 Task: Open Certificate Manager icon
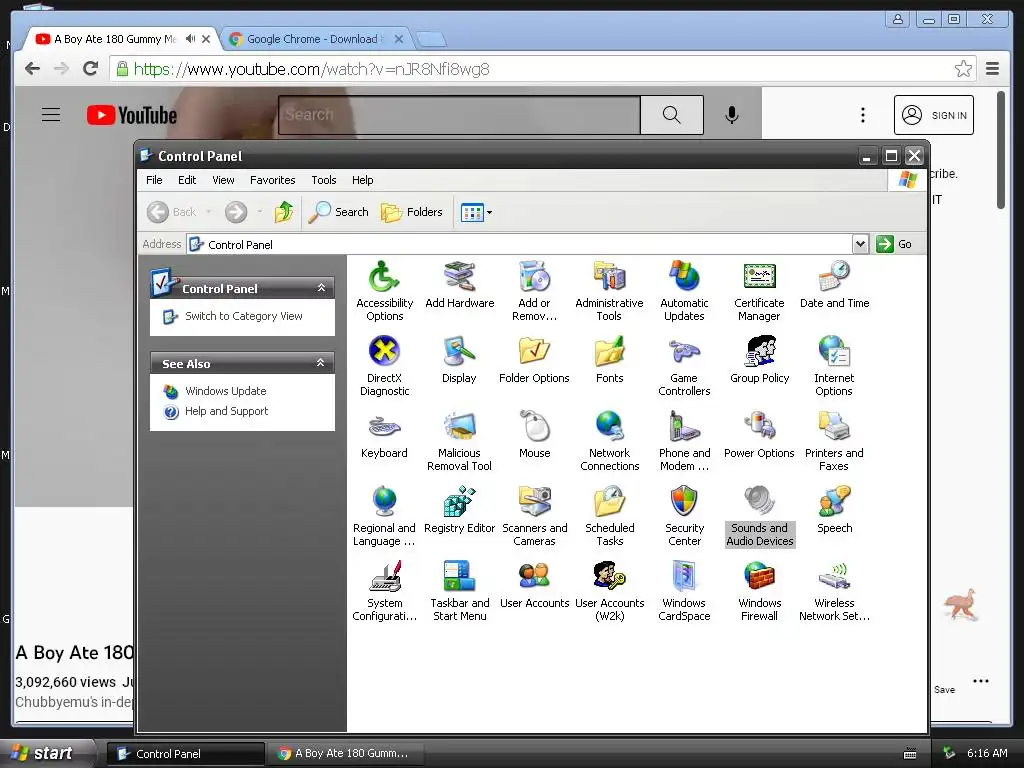(759, 291)
